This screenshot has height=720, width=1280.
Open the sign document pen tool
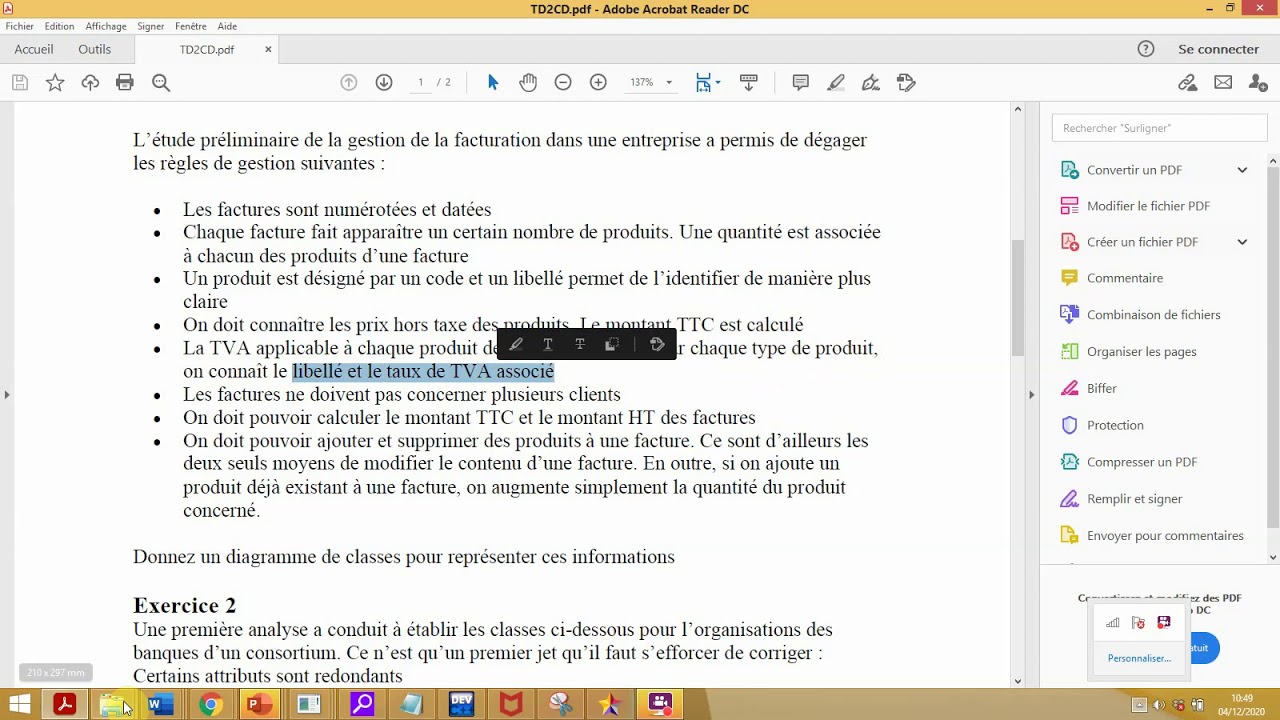871,82
